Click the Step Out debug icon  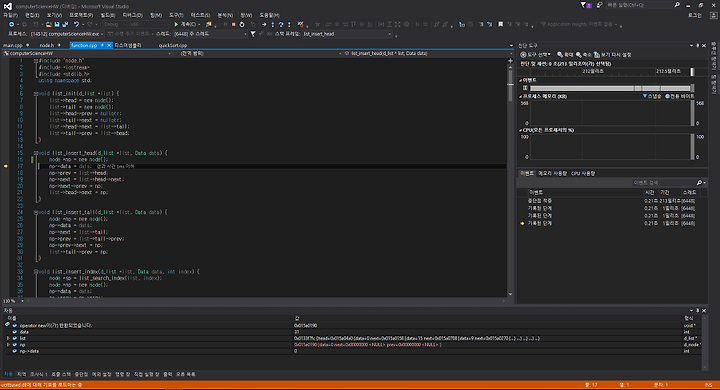(289, 24)
